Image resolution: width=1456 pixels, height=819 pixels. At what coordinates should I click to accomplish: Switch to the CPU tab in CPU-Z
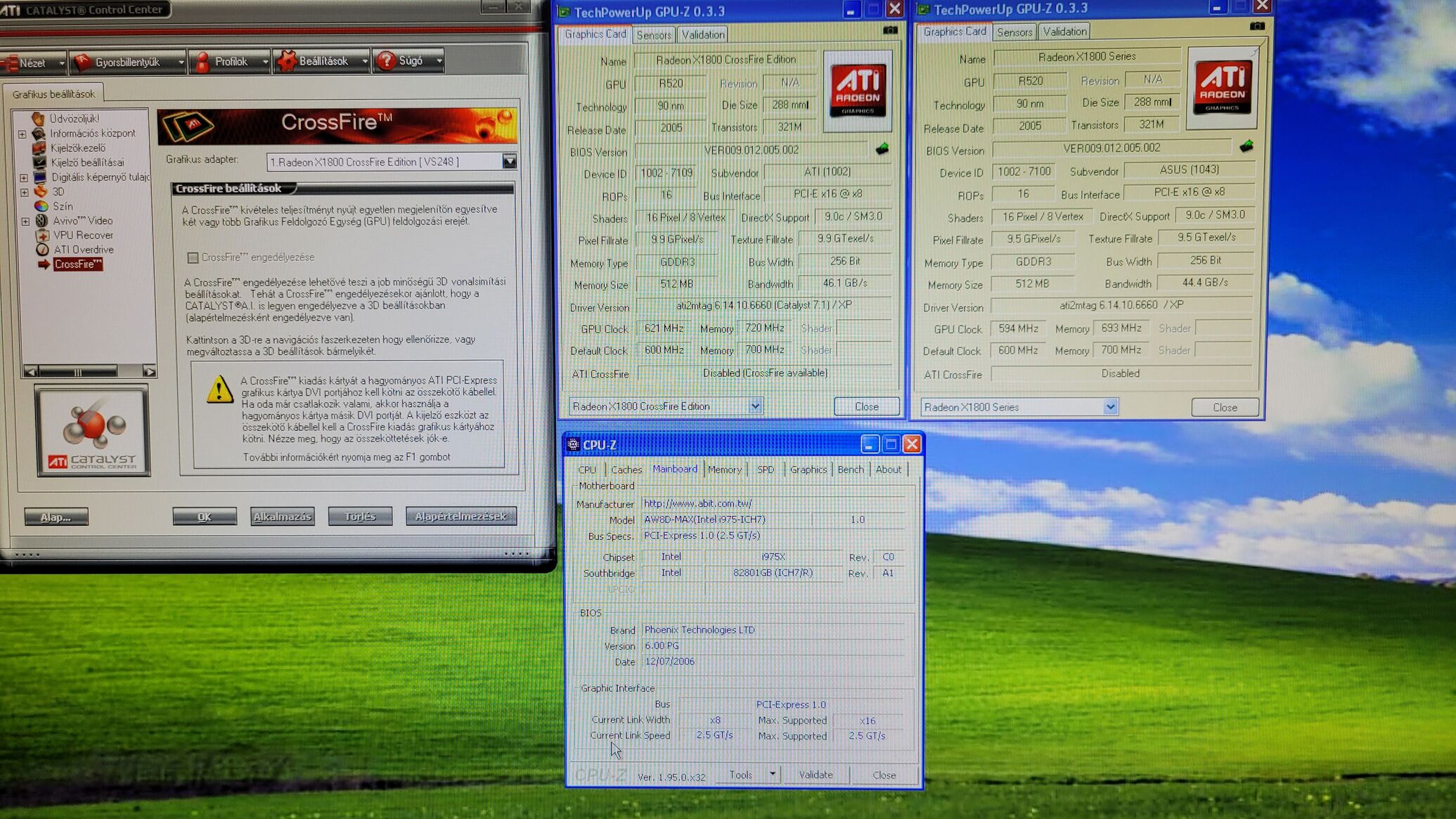tap(587, 470)
